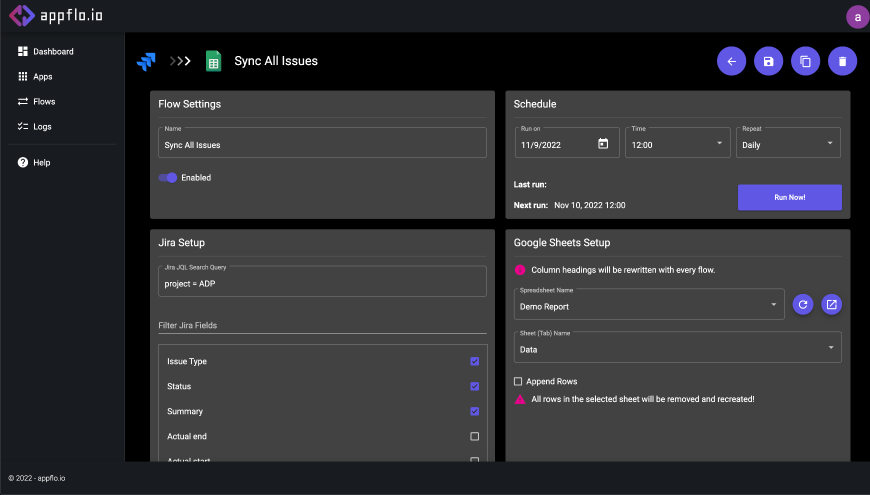Viewport: 870px width, 495px height.
Task: Check the Actual end field
Action: point(474,436)
